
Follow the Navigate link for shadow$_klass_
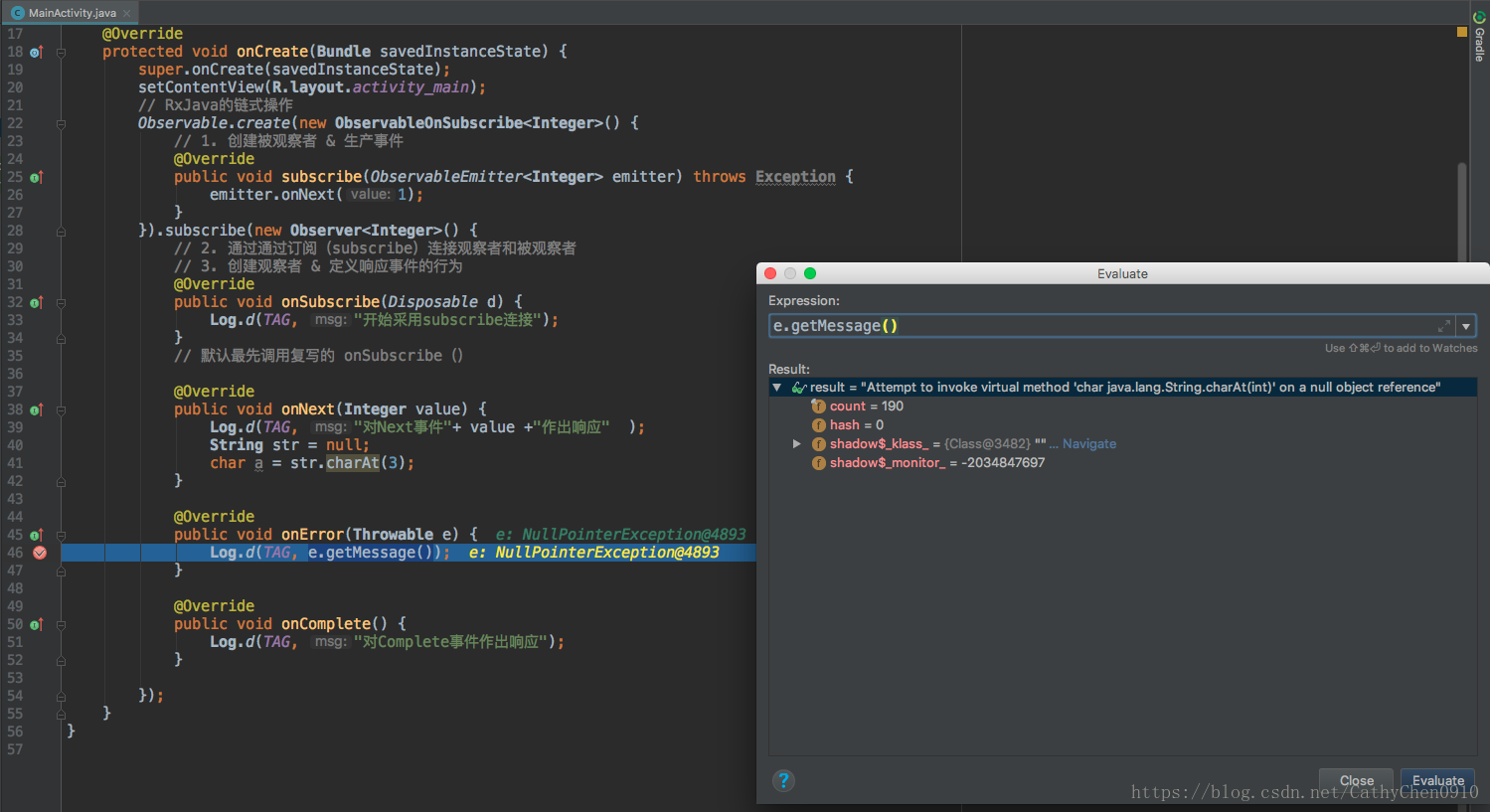click(x=1088, y=444)
